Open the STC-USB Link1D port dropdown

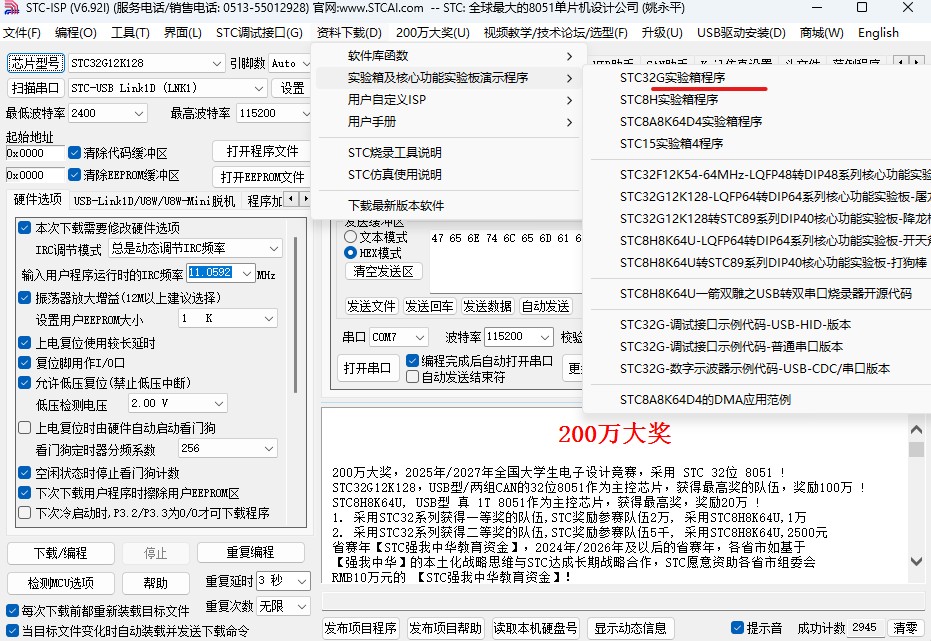pyautogui.click(x=259, y=88)
